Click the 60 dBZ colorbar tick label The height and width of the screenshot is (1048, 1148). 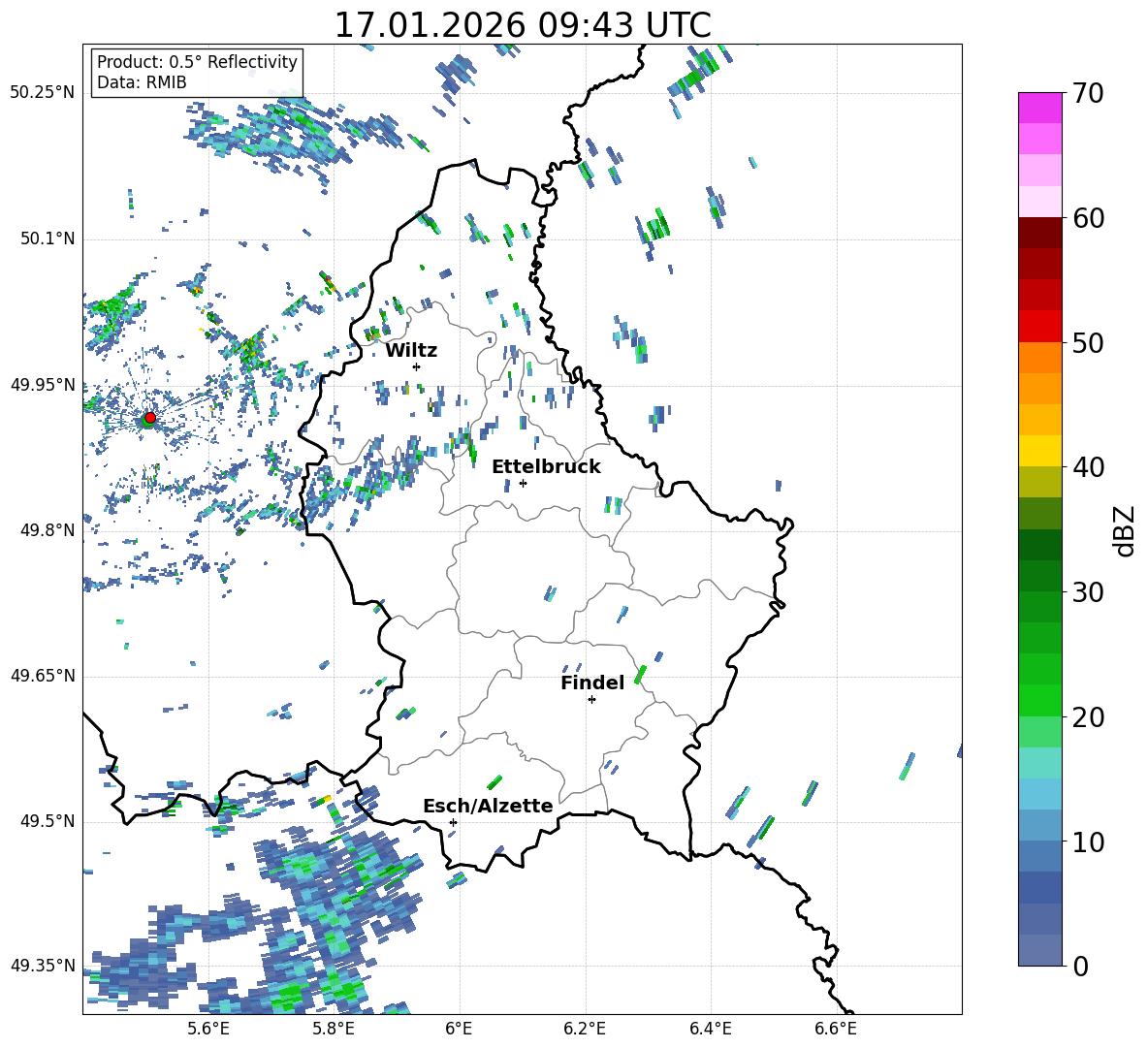1088,218
